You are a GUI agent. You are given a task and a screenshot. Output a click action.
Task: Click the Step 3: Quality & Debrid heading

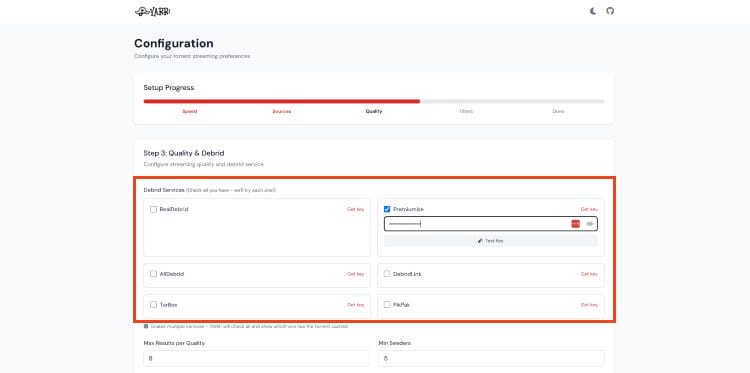click(x=184, y=153)
